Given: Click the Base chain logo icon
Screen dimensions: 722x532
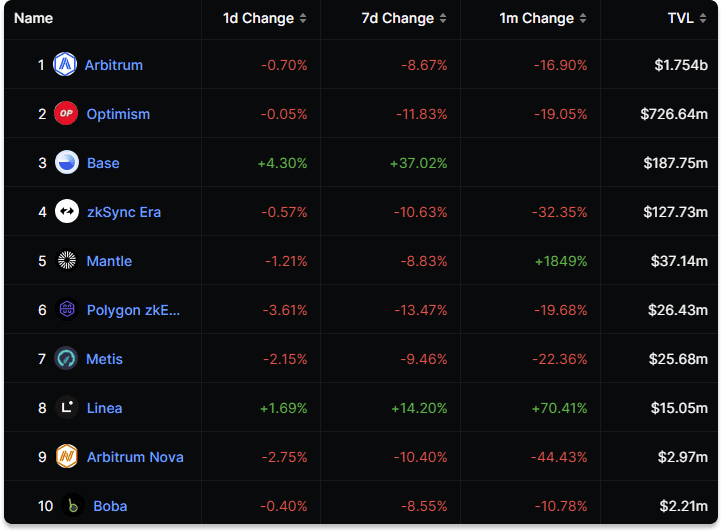Looking at the screenshot, I should 66,163.
